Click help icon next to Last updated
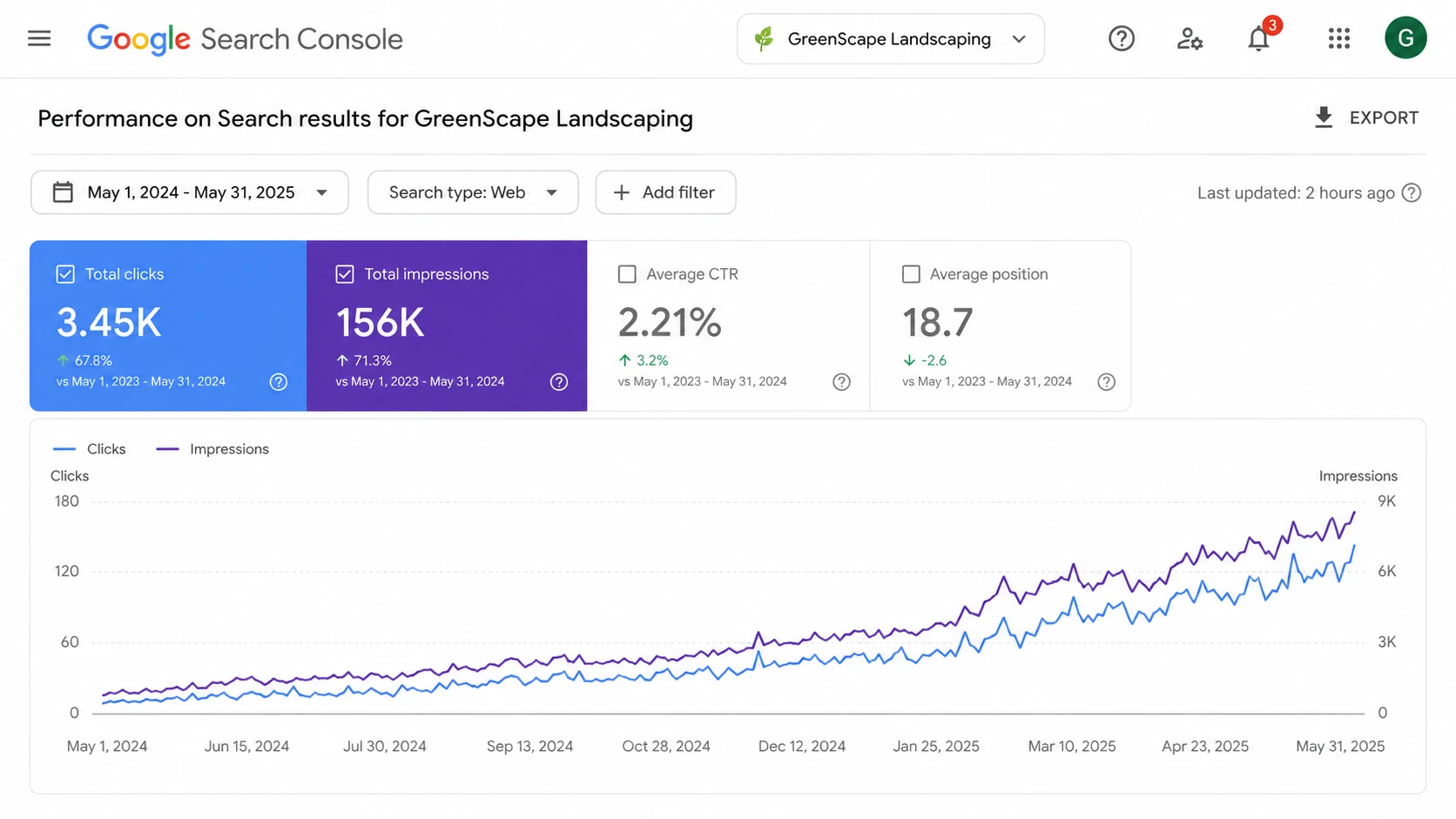This screenshot has width=1456, height=819. point(1412,193)
